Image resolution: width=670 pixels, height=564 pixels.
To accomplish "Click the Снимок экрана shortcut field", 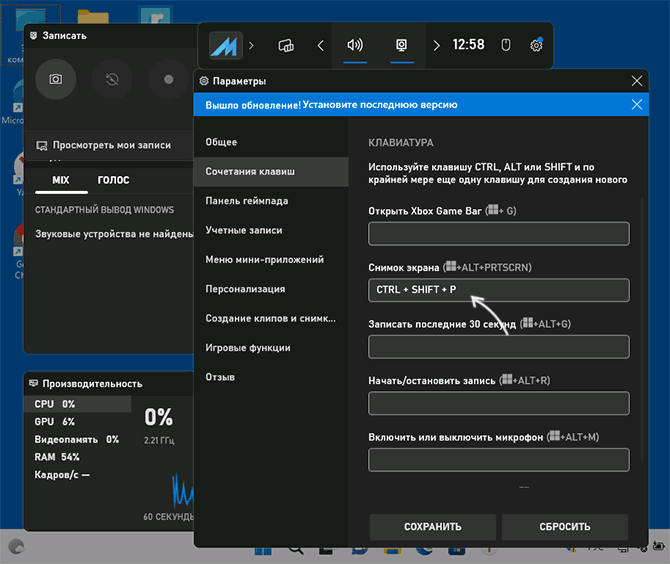I will tap(499, 290).
